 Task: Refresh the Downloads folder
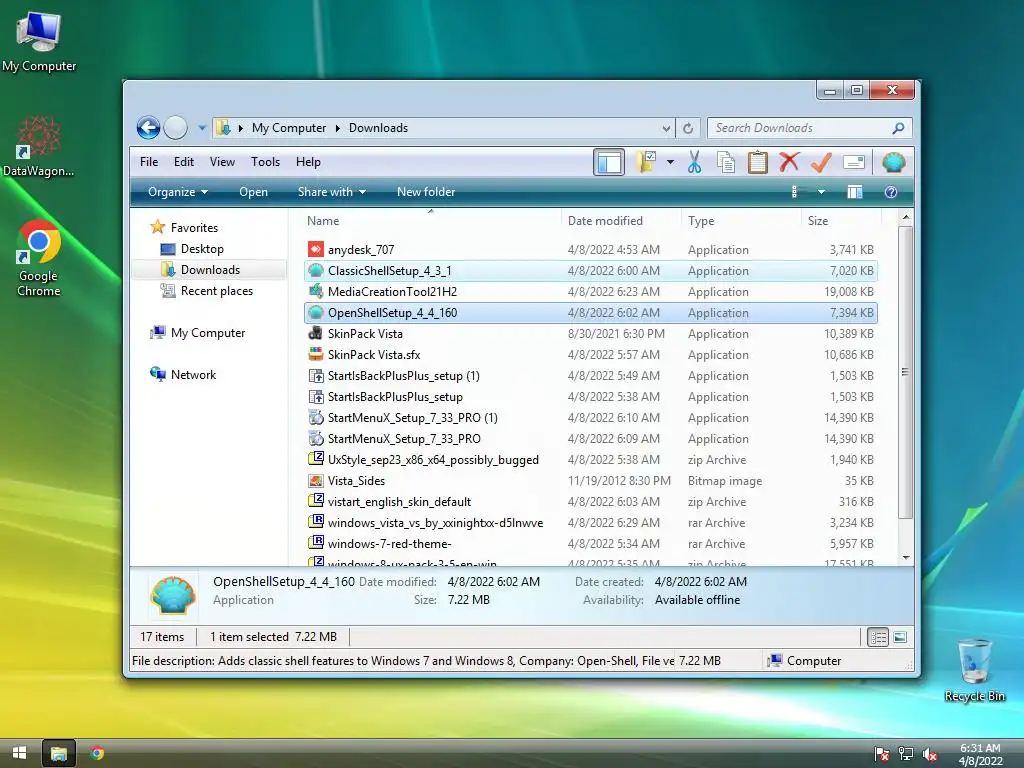(688, 129)
